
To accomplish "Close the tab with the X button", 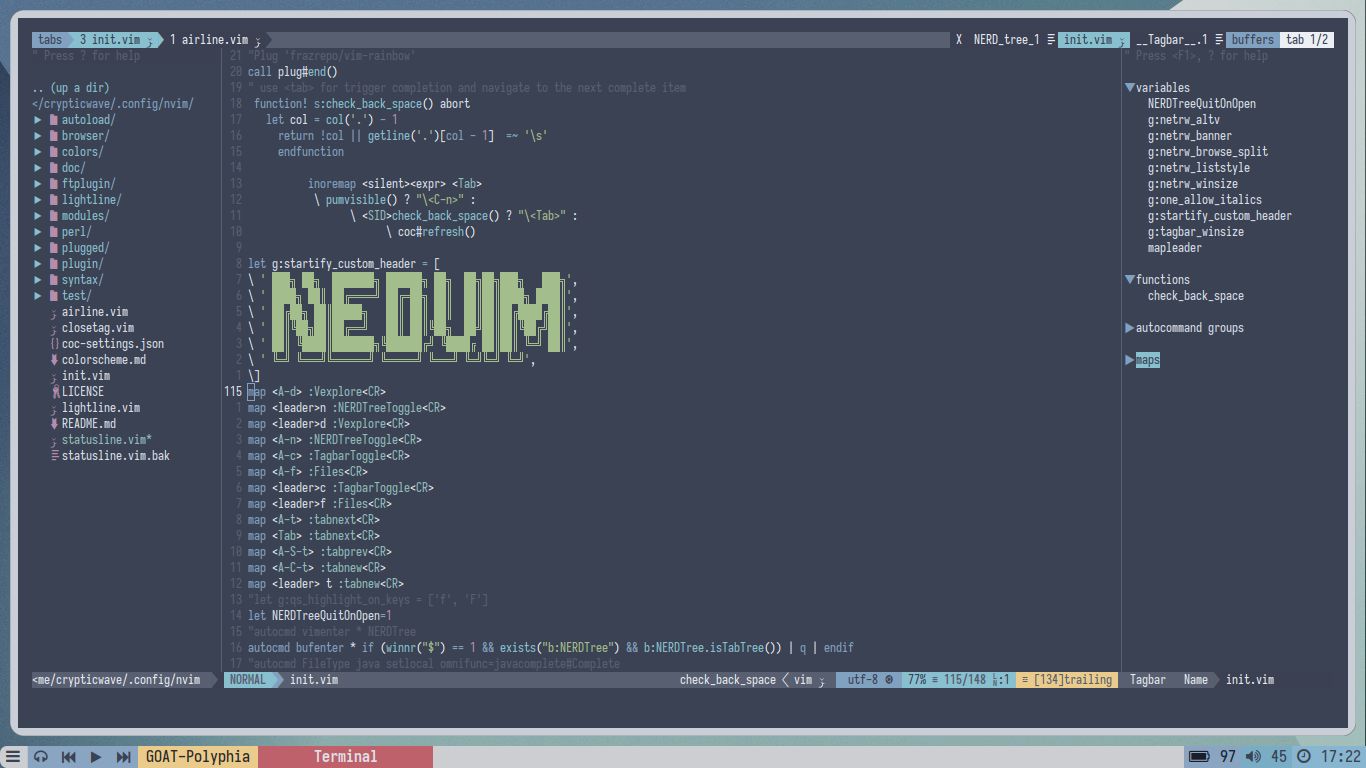I will coord(959,40).
